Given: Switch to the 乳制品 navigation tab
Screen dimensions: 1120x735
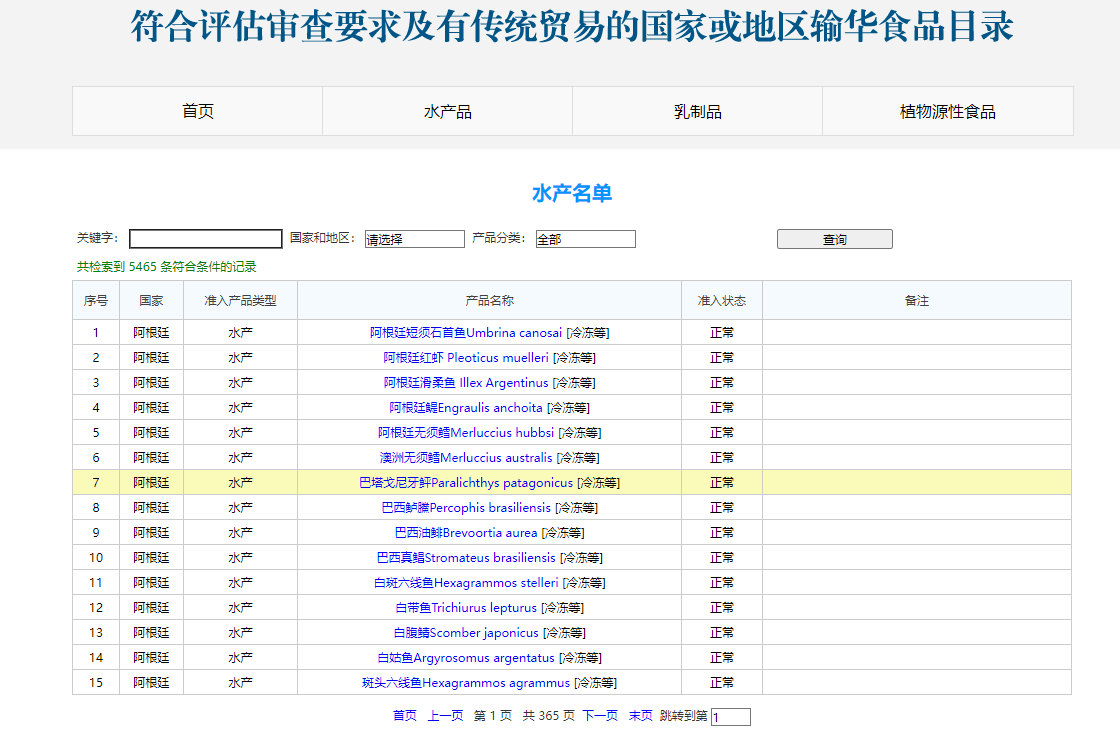Looking at the screenshot, I should tap(697, 111).
